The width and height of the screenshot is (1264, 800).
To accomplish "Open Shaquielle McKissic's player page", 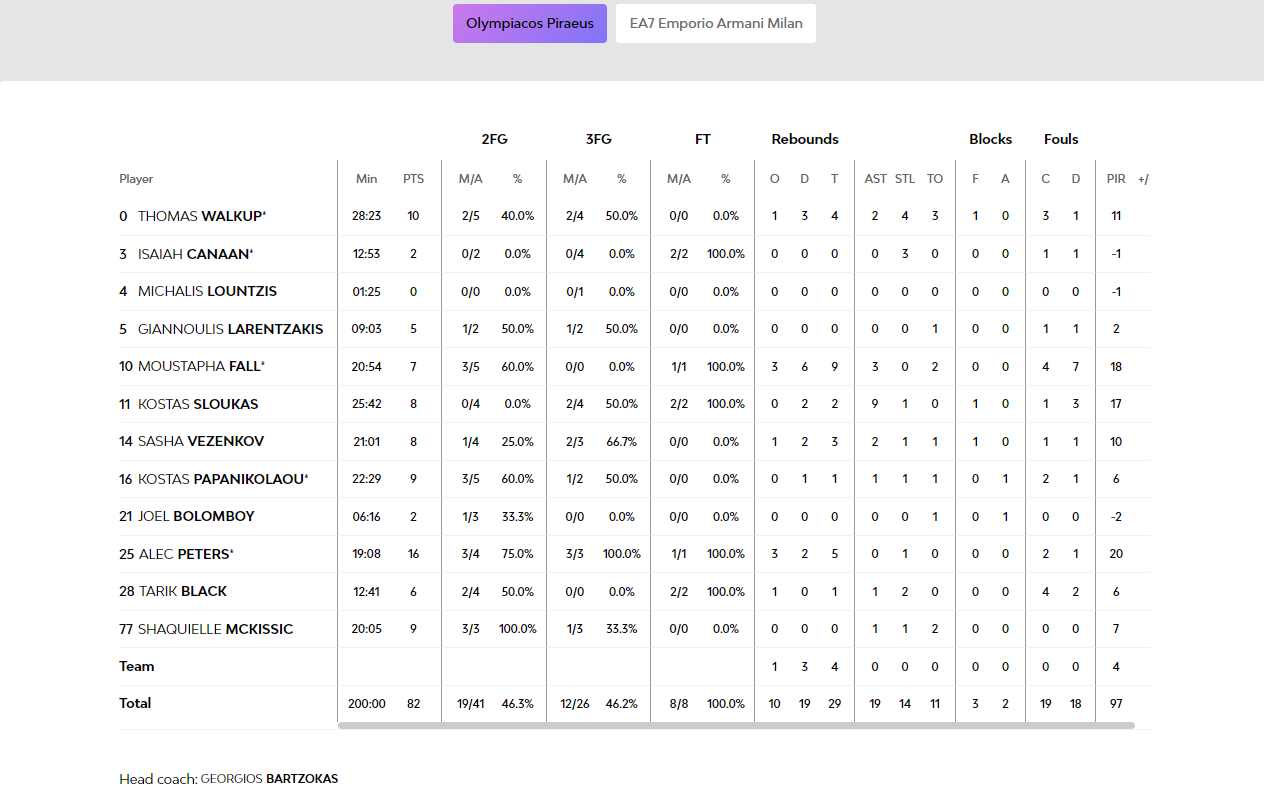I will [215, 629].
